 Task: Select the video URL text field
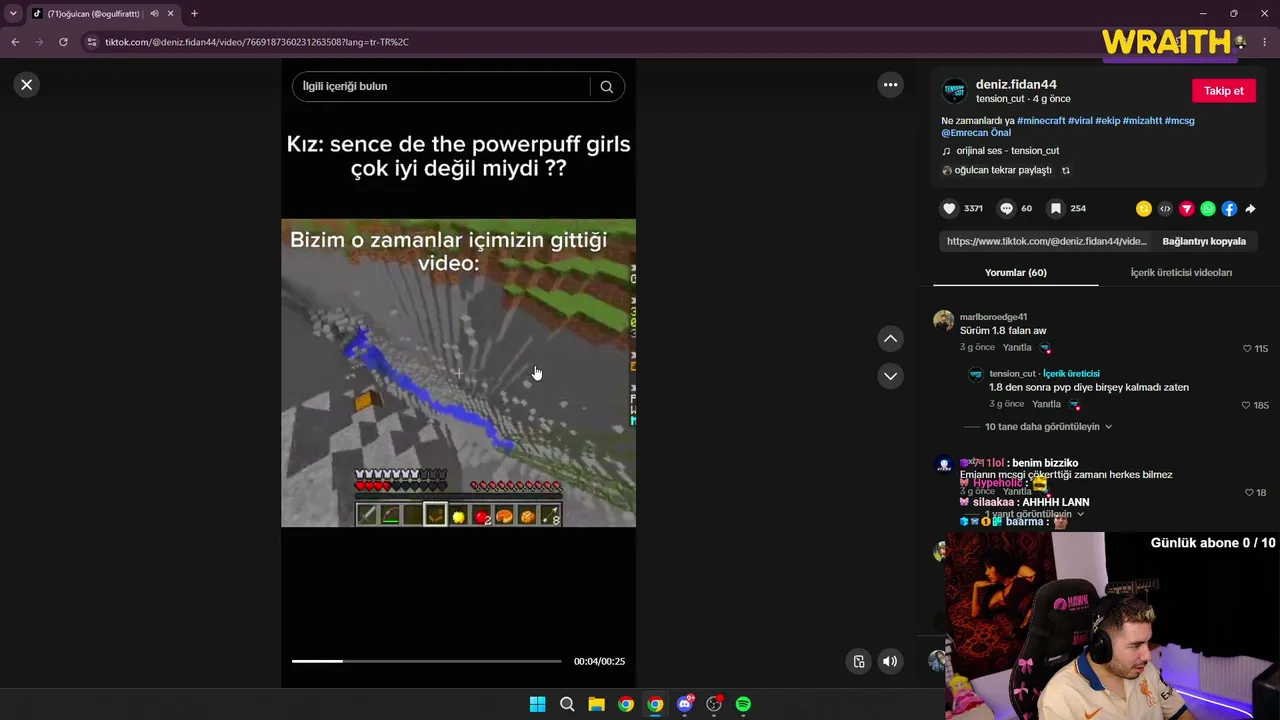(x=1046, y=242)
